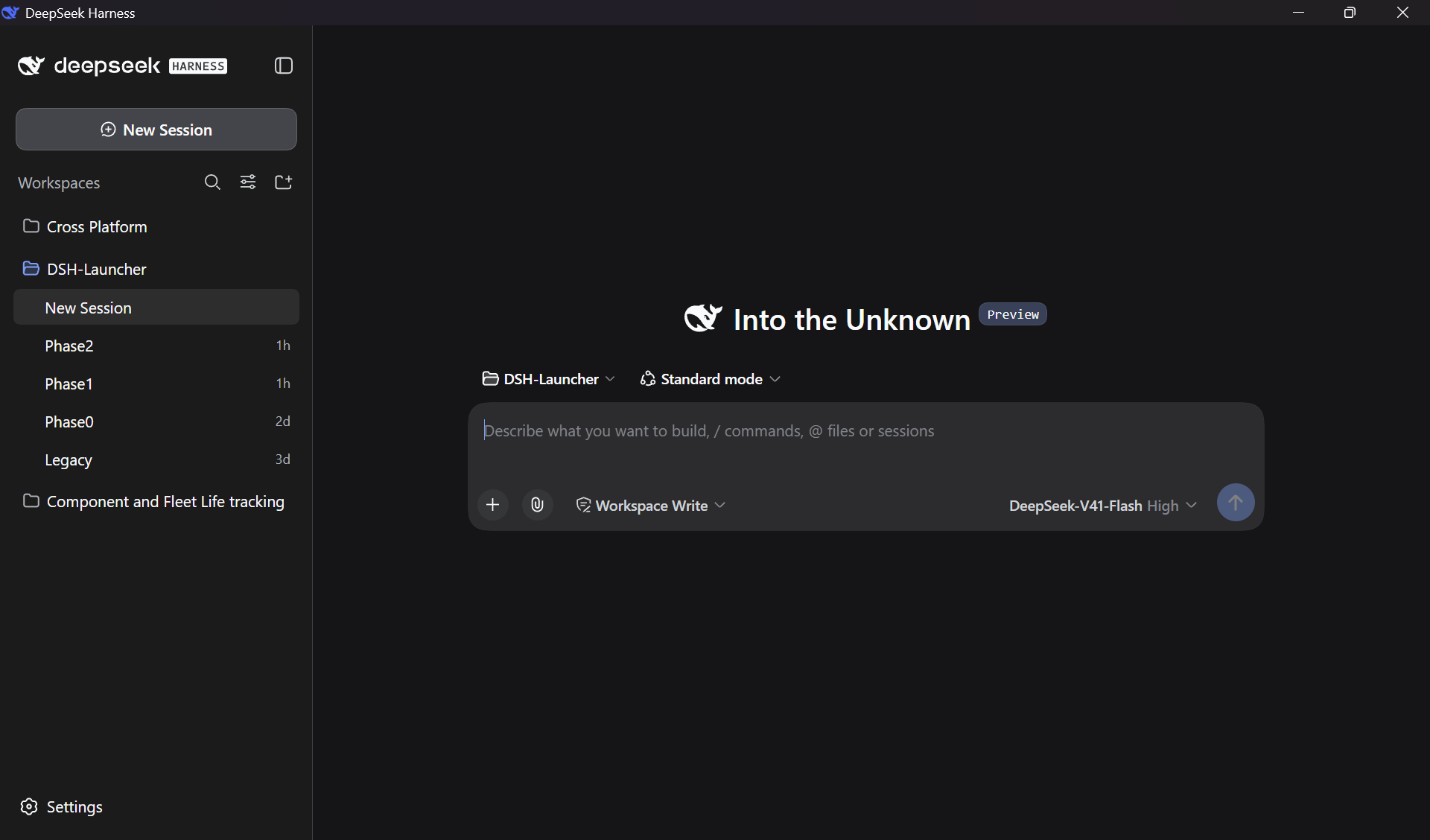Click the Into the Unknown heading
The image size is (1430, 840).
(852, 319)
